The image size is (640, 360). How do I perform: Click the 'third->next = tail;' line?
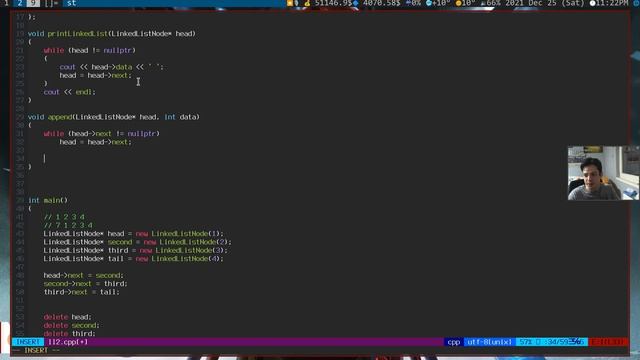pyautogui.click(x=82, y=292)
